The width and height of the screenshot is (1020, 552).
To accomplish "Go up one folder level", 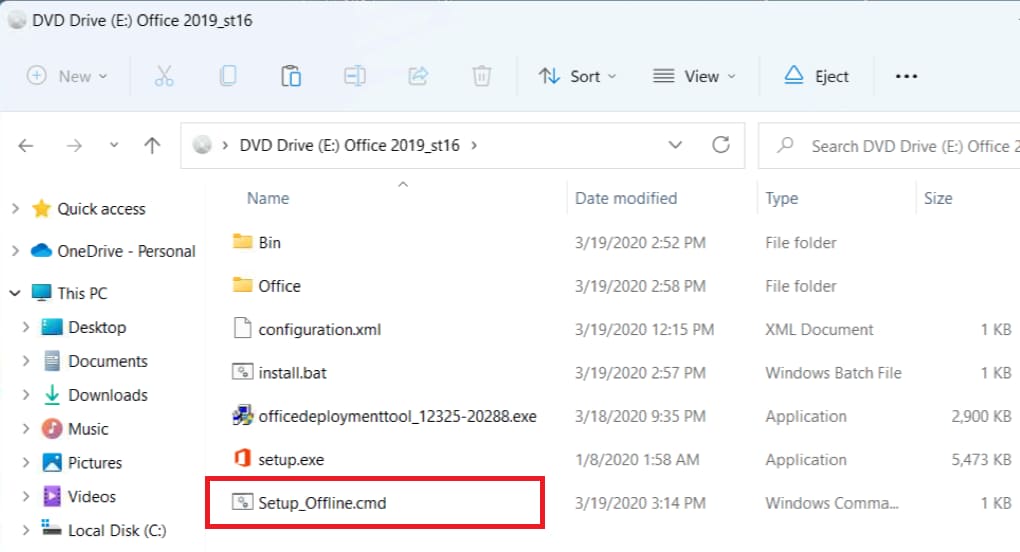I will tap(152, 145).
